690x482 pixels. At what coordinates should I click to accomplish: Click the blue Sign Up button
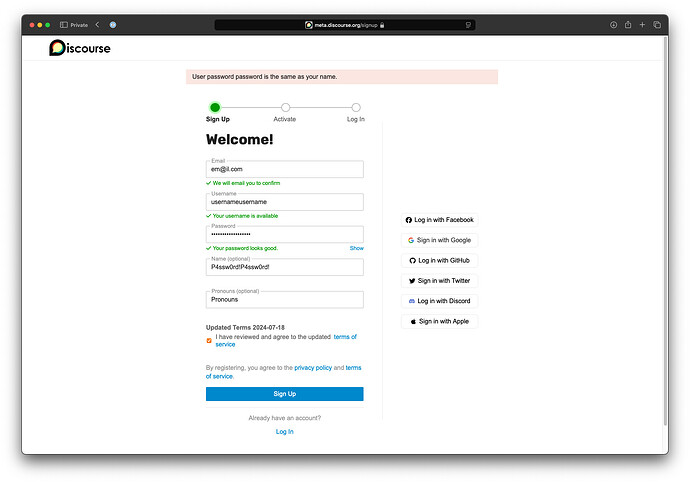point(285,394)
